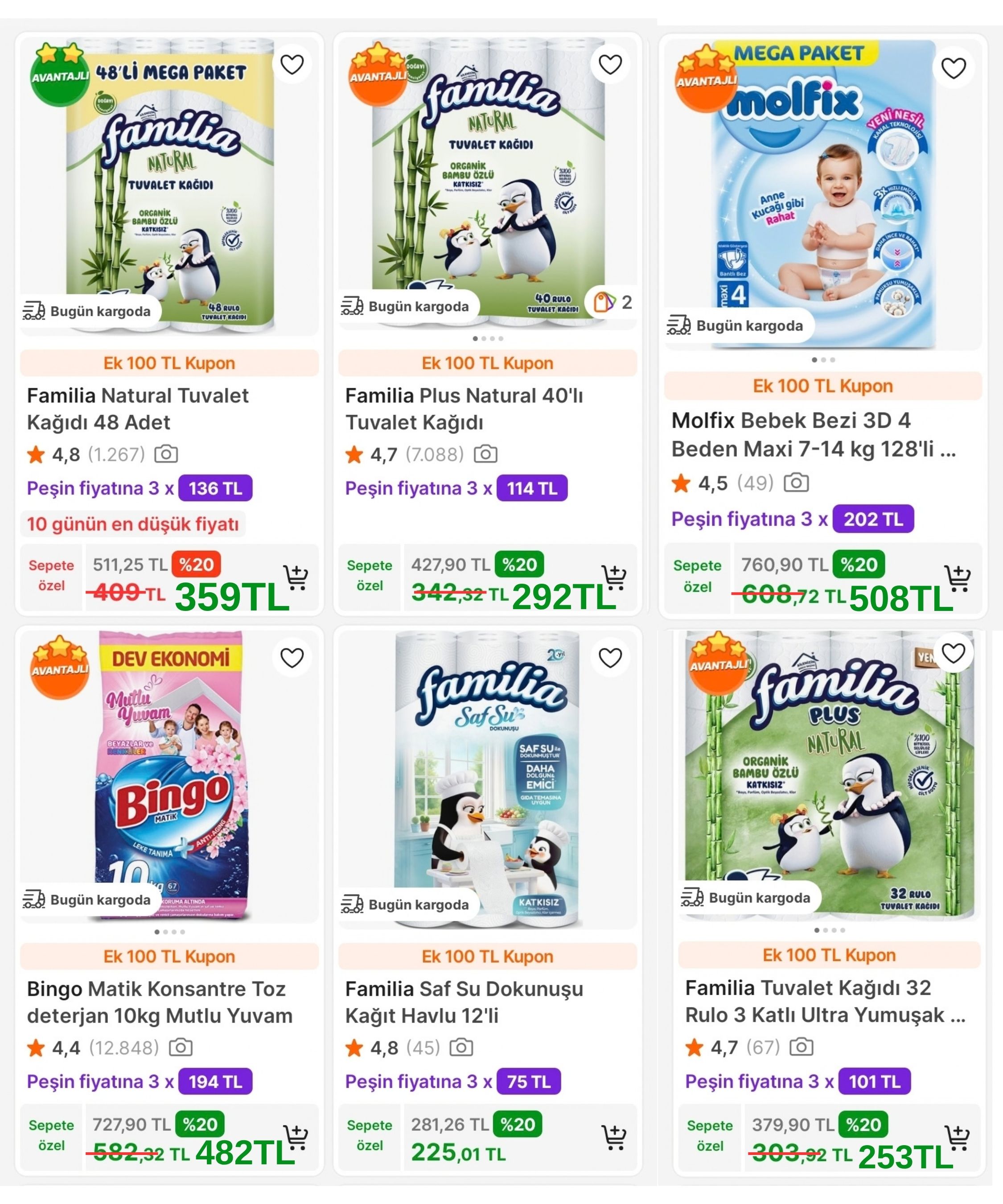This screenshot has height=1204, width=1003.
Task: Tap Ek 100 TL Kupon on Molfix
Action: 822,386
